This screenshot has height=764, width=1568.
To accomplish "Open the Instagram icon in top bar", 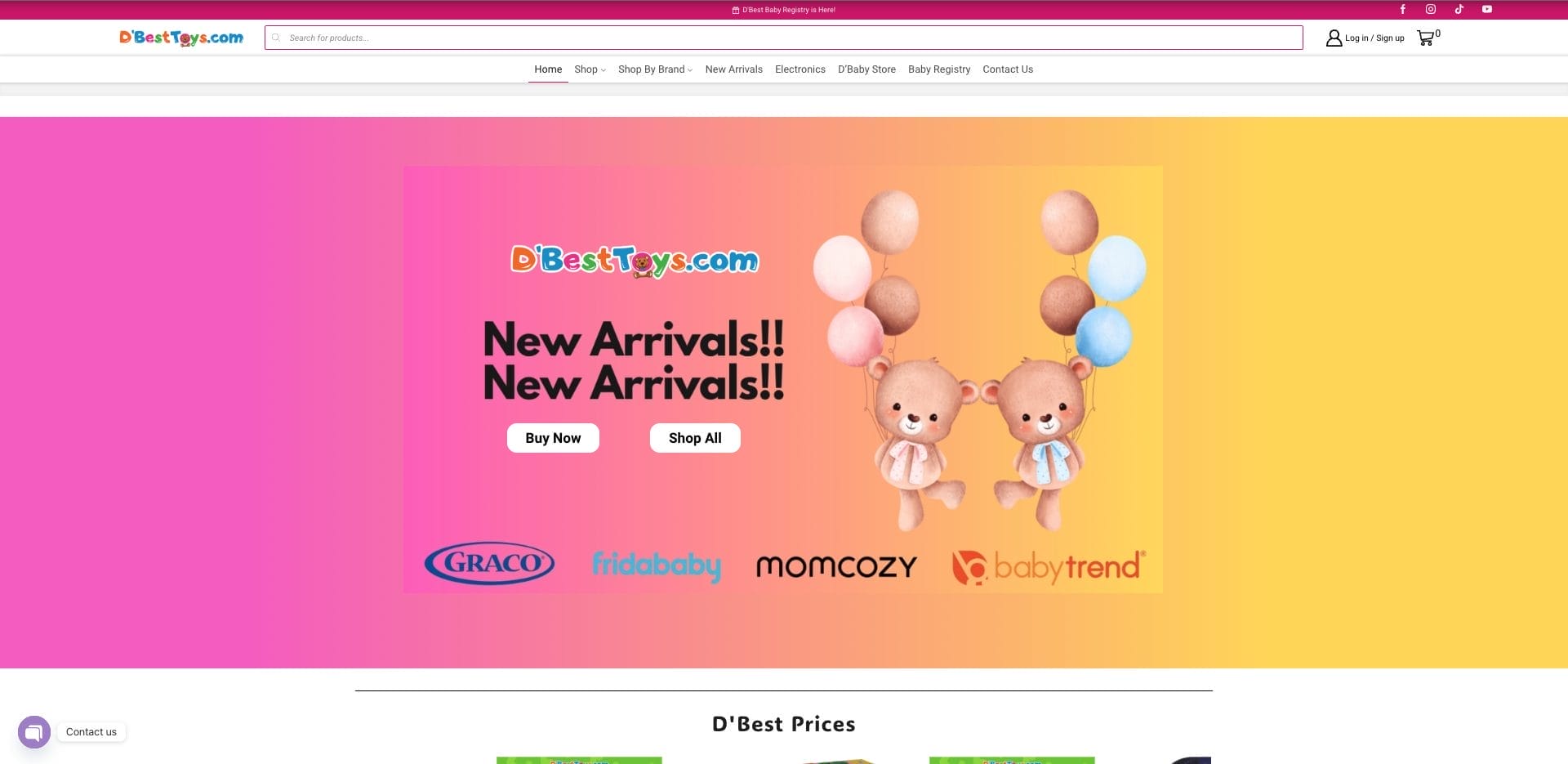I will click(1431, 10).
